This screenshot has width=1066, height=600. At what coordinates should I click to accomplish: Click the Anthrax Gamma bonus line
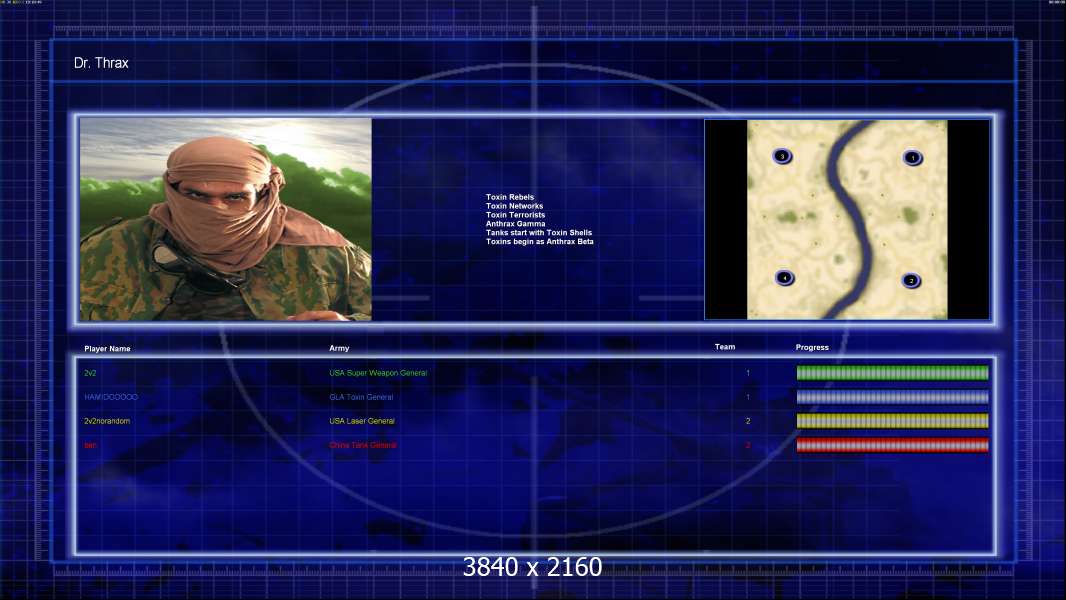(x=515, y=224)
